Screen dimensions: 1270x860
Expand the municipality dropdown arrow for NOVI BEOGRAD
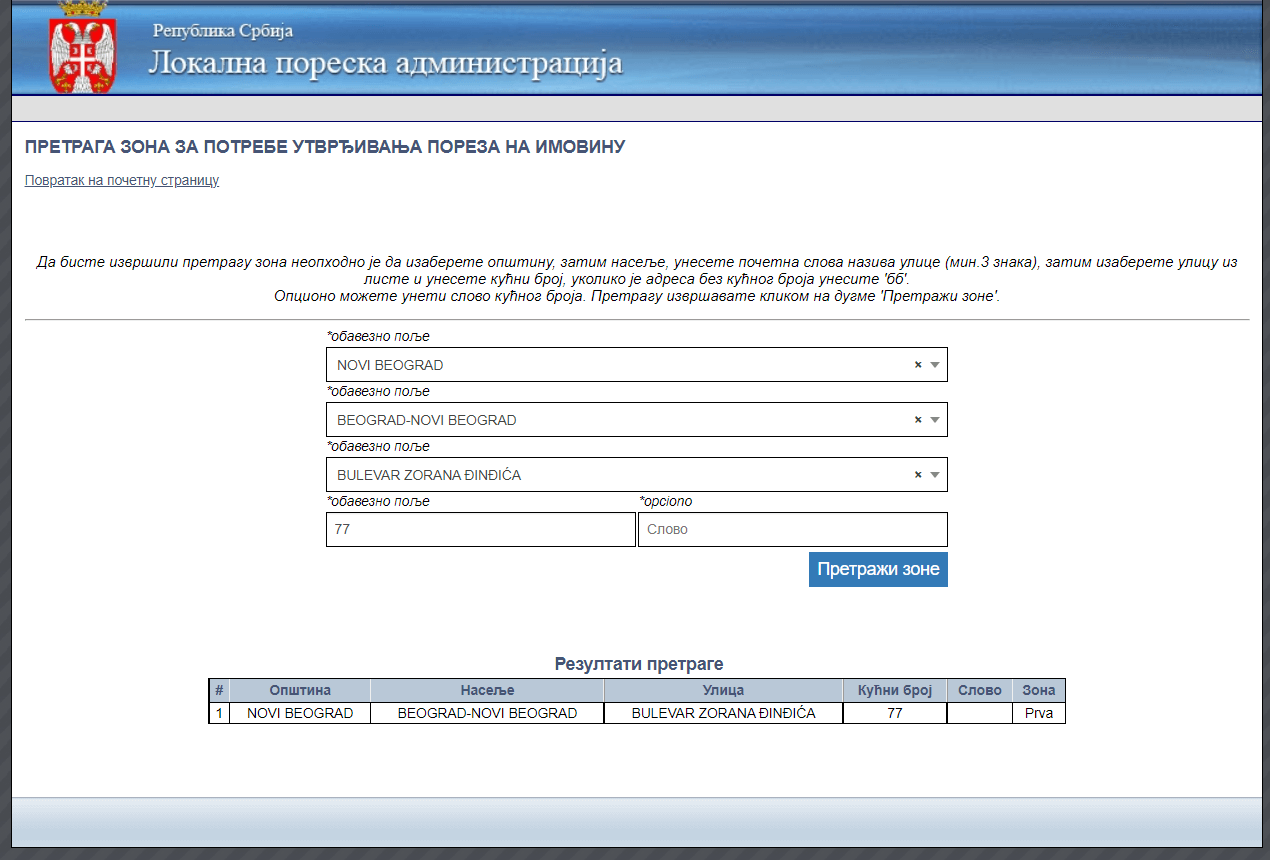click(935, 365)
